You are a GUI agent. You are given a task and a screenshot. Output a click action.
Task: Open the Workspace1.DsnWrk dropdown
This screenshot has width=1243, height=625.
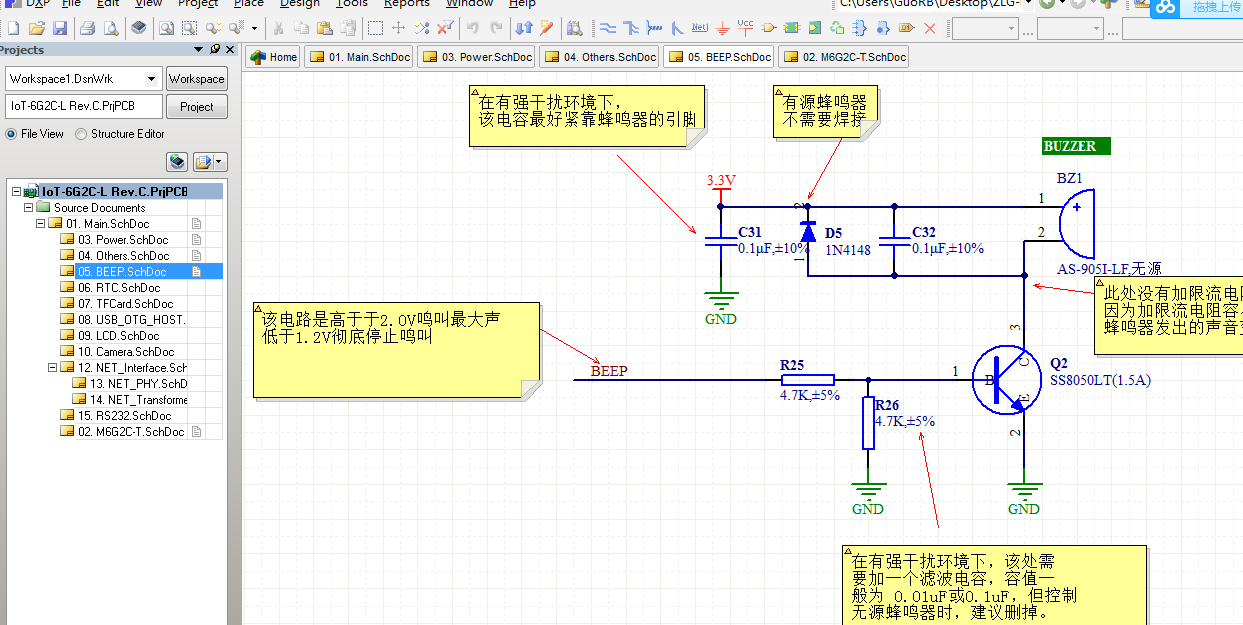click(151, 79)
